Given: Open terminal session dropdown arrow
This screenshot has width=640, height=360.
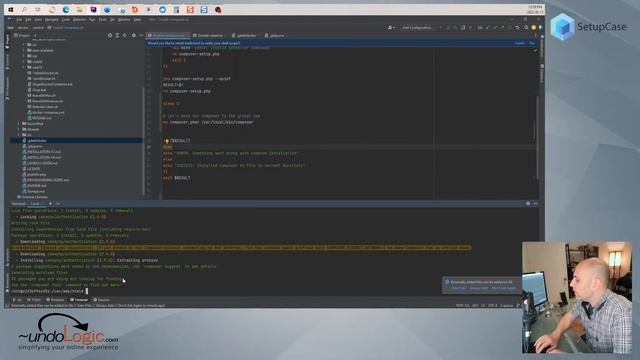Looking at the screenshot, I should point(58,203).
